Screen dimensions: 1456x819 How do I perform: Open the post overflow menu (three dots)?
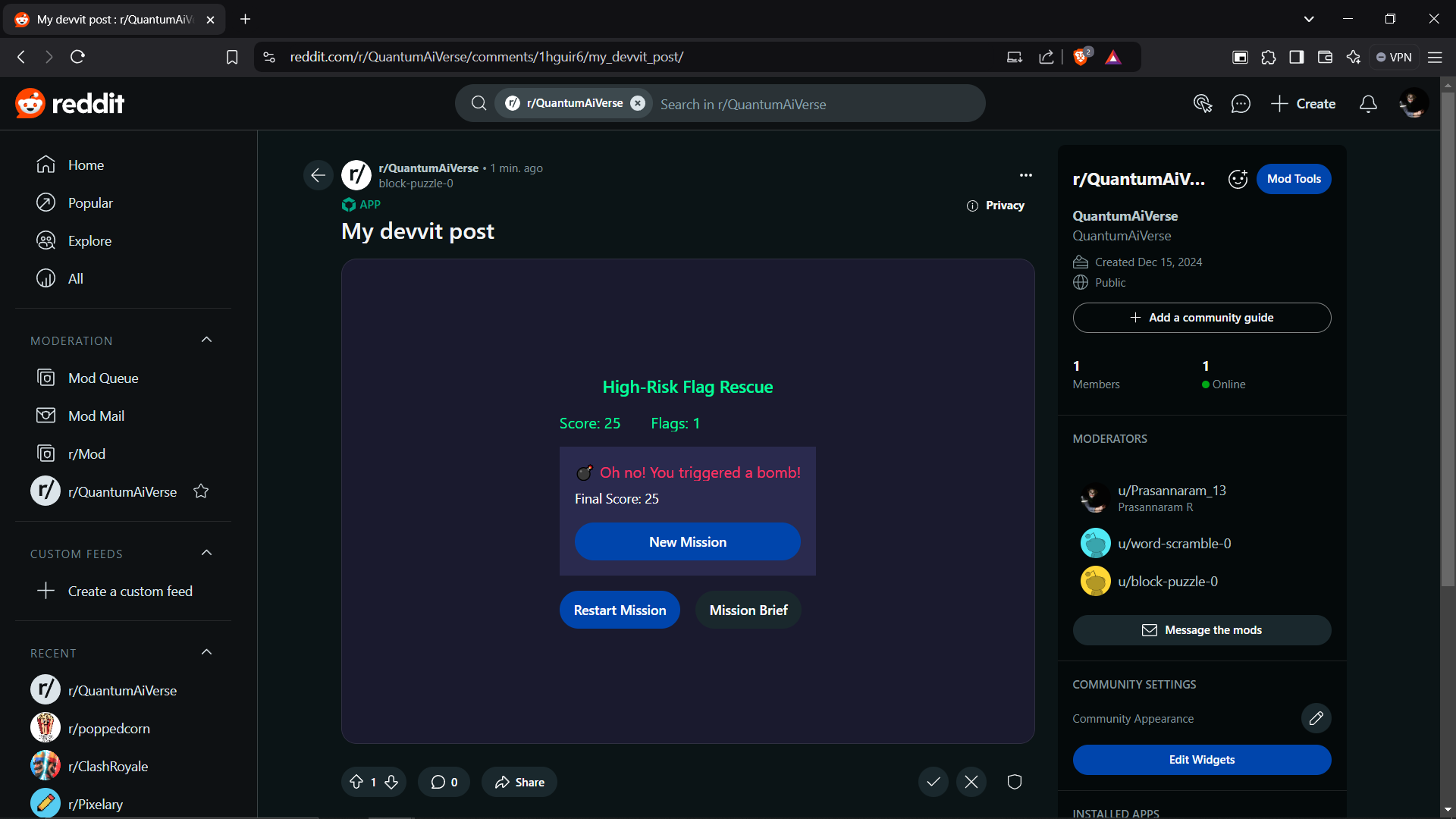pyautogui.click(x=1025, y=175)
